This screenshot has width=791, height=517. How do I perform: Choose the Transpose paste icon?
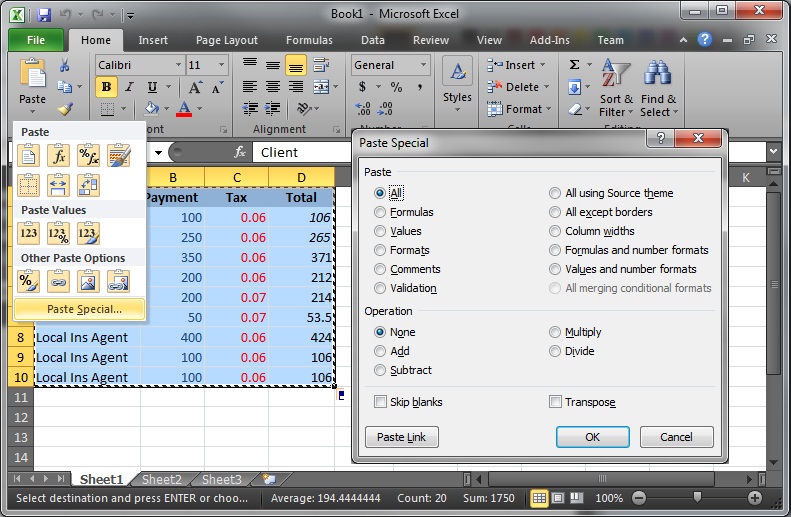[88, 185]
